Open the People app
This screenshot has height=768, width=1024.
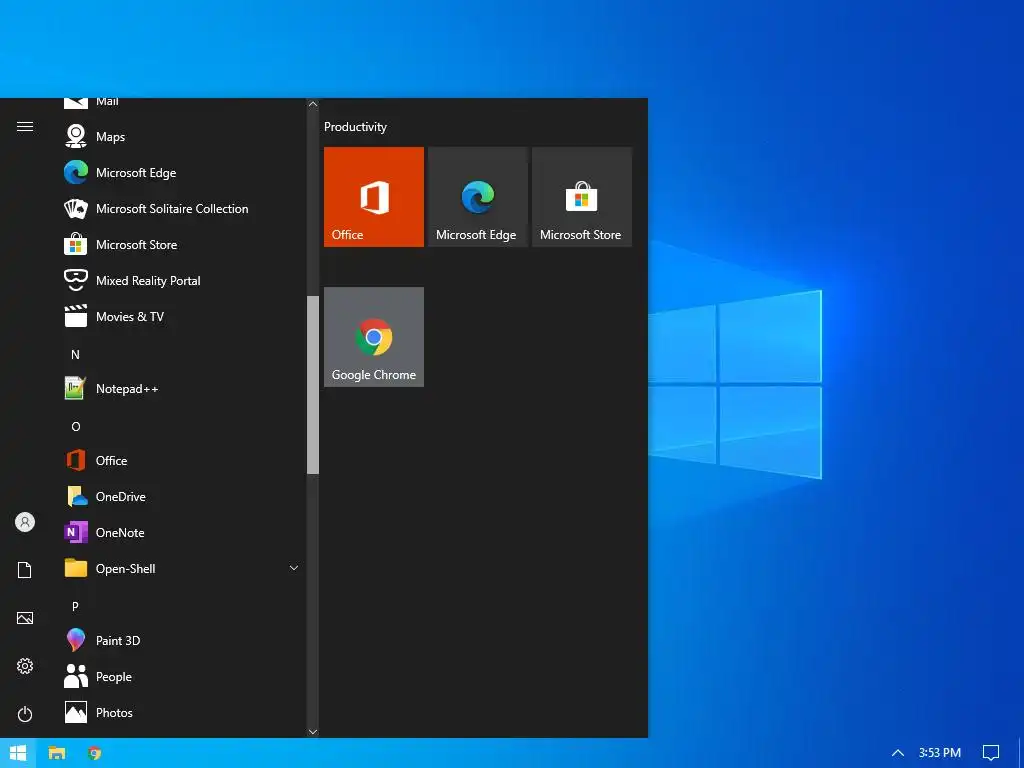click(183, 677)
